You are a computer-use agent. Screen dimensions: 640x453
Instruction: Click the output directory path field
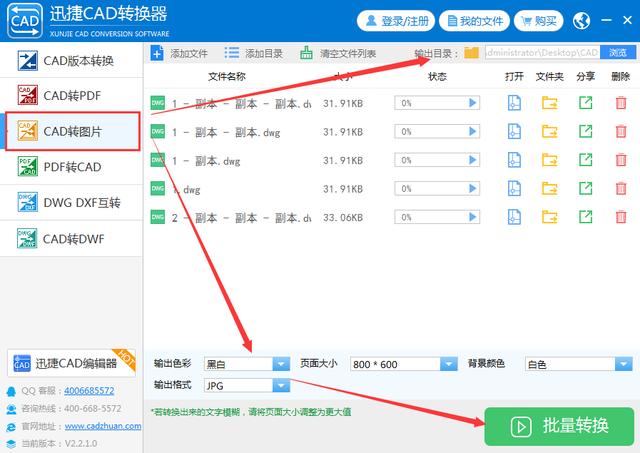pyautogui.click(x=542, y=52)
